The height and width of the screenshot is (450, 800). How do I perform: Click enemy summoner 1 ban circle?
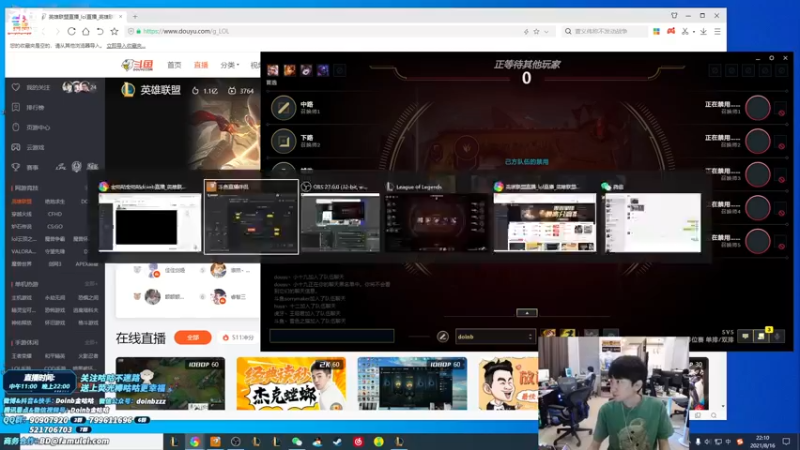pyautogui.click(x=758, y=108)
